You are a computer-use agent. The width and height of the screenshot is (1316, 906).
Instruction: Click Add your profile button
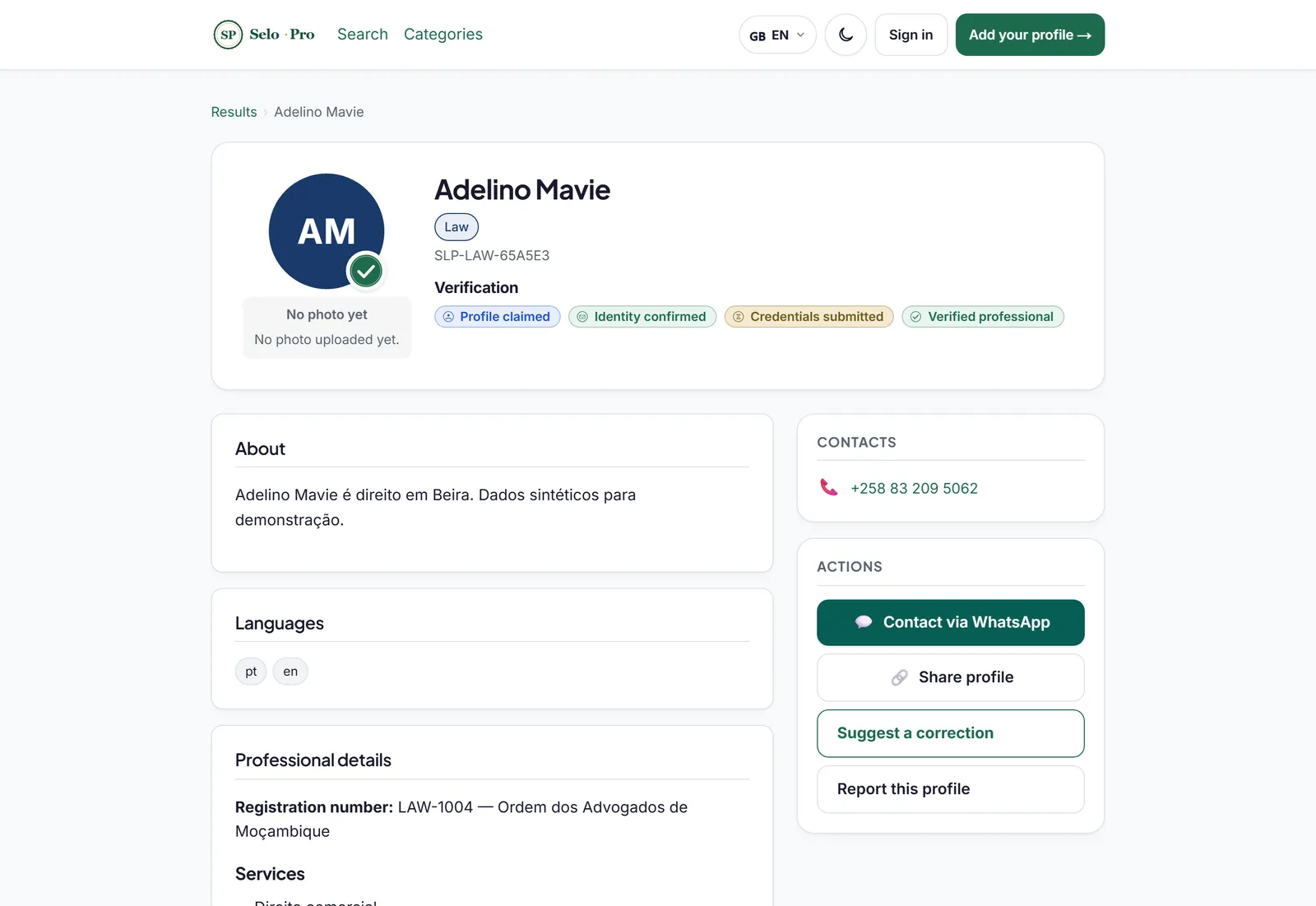coord(1030,35)
